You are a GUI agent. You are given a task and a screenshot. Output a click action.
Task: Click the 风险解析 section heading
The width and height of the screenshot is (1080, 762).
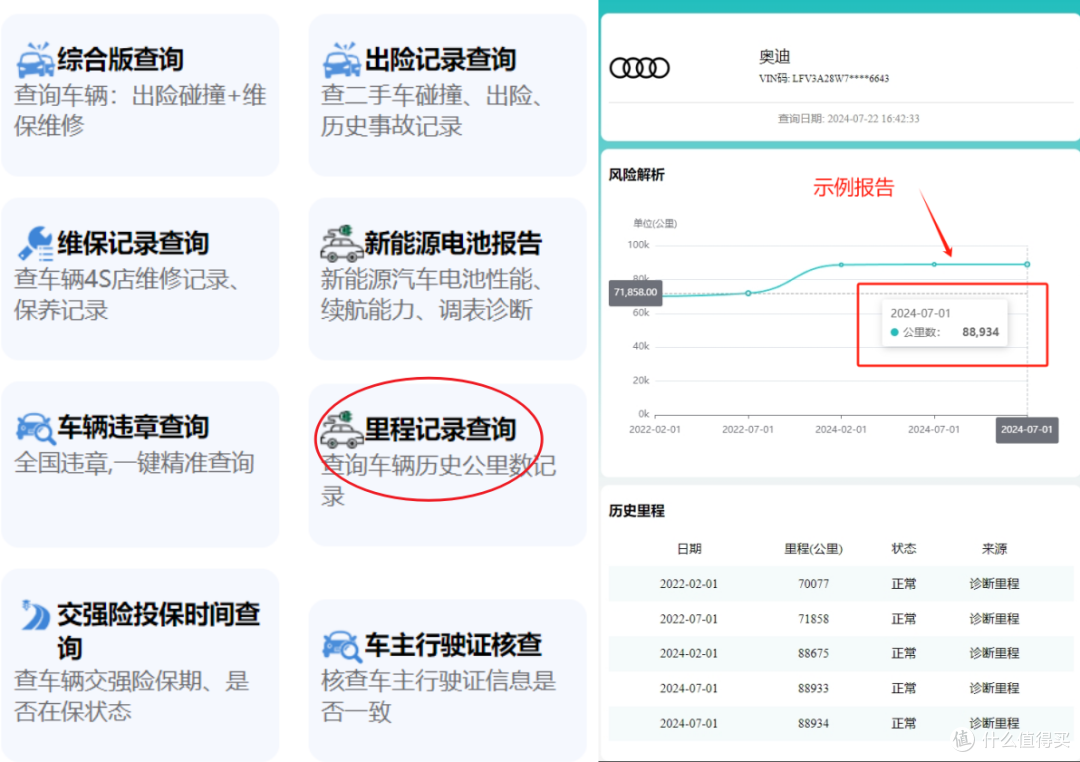click(636, 175)
